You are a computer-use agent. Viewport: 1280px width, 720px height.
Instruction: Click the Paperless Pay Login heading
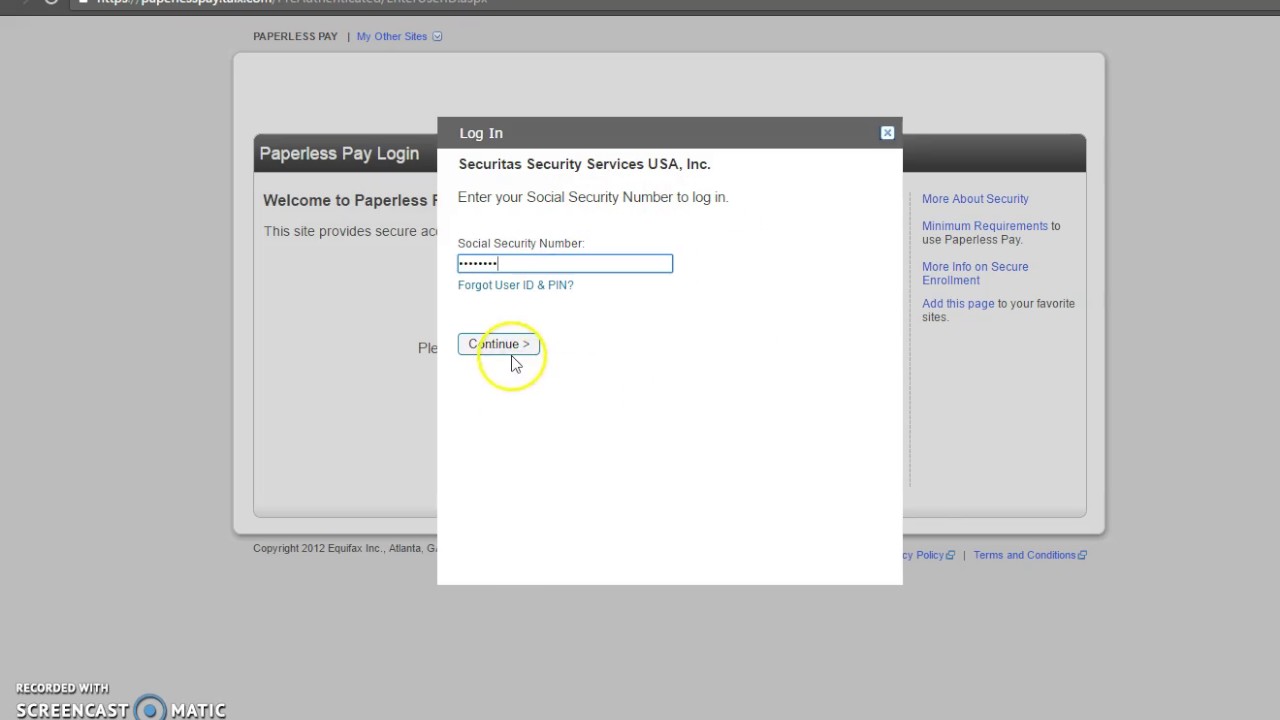[339, 153]
